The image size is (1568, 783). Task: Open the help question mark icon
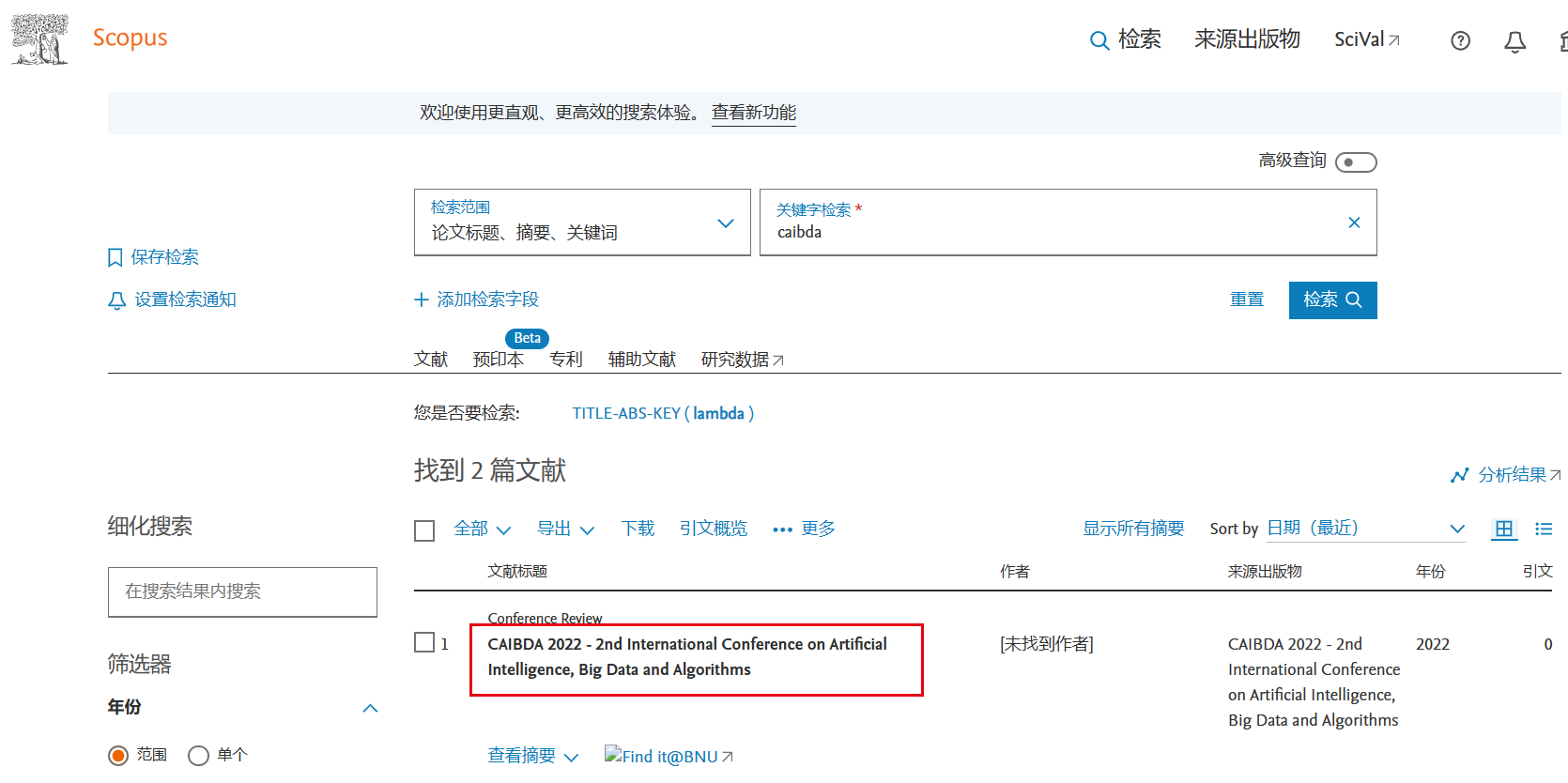[x=1460, y=40]
